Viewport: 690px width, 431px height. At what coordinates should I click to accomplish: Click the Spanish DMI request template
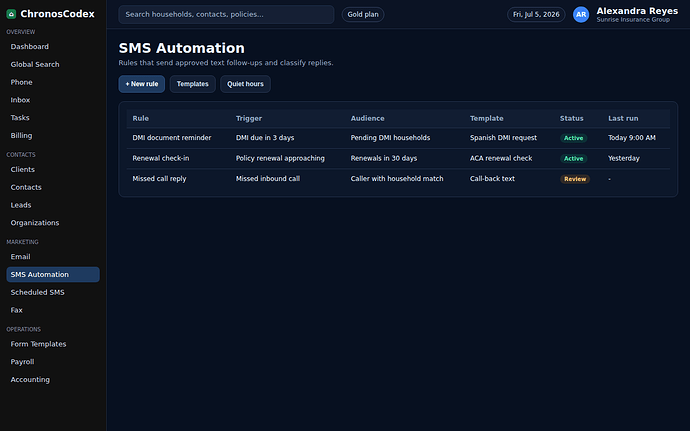pos(503,138)
